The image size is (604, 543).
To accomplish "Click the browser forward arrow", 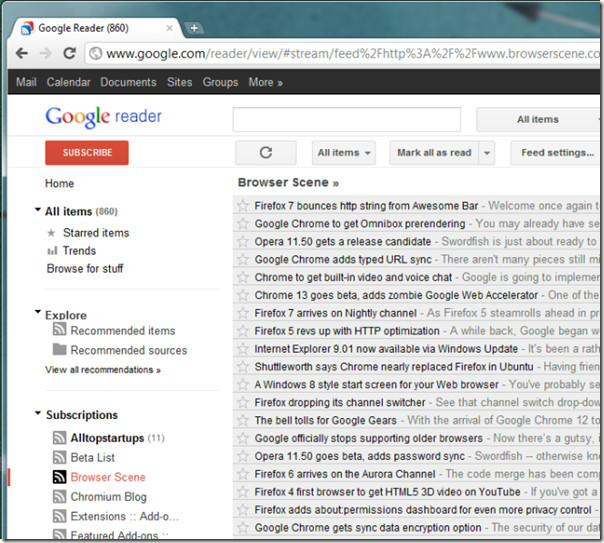I will [x=45, y=53].
